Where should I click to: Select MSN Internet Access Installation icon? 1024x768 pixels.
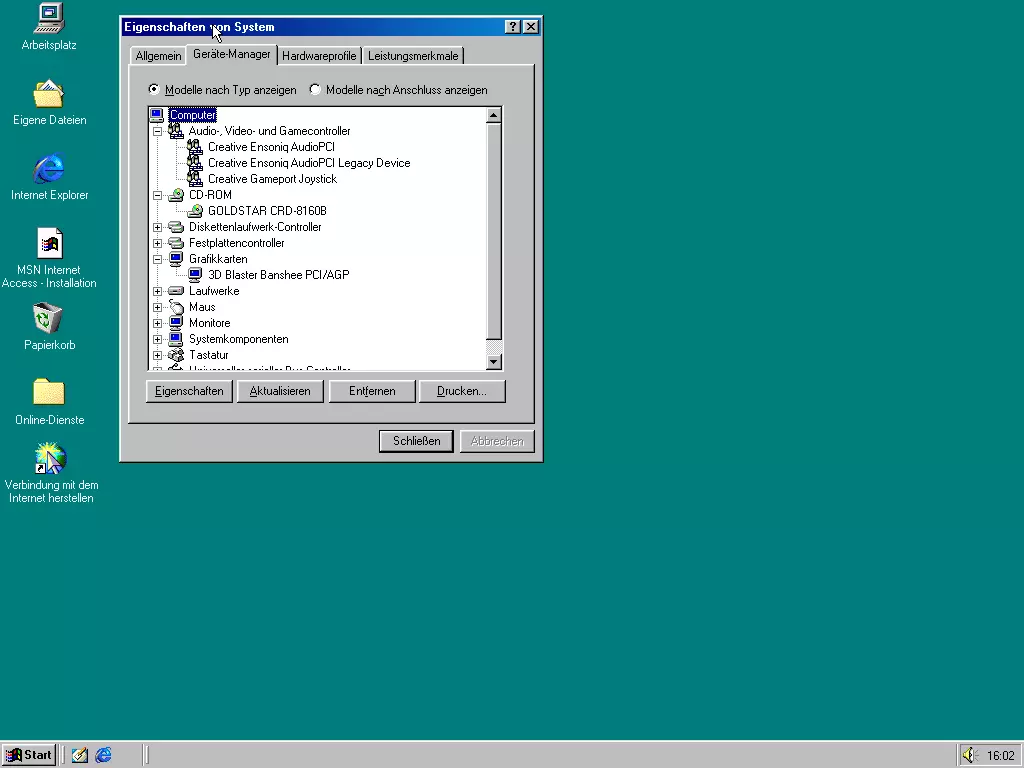49,244
